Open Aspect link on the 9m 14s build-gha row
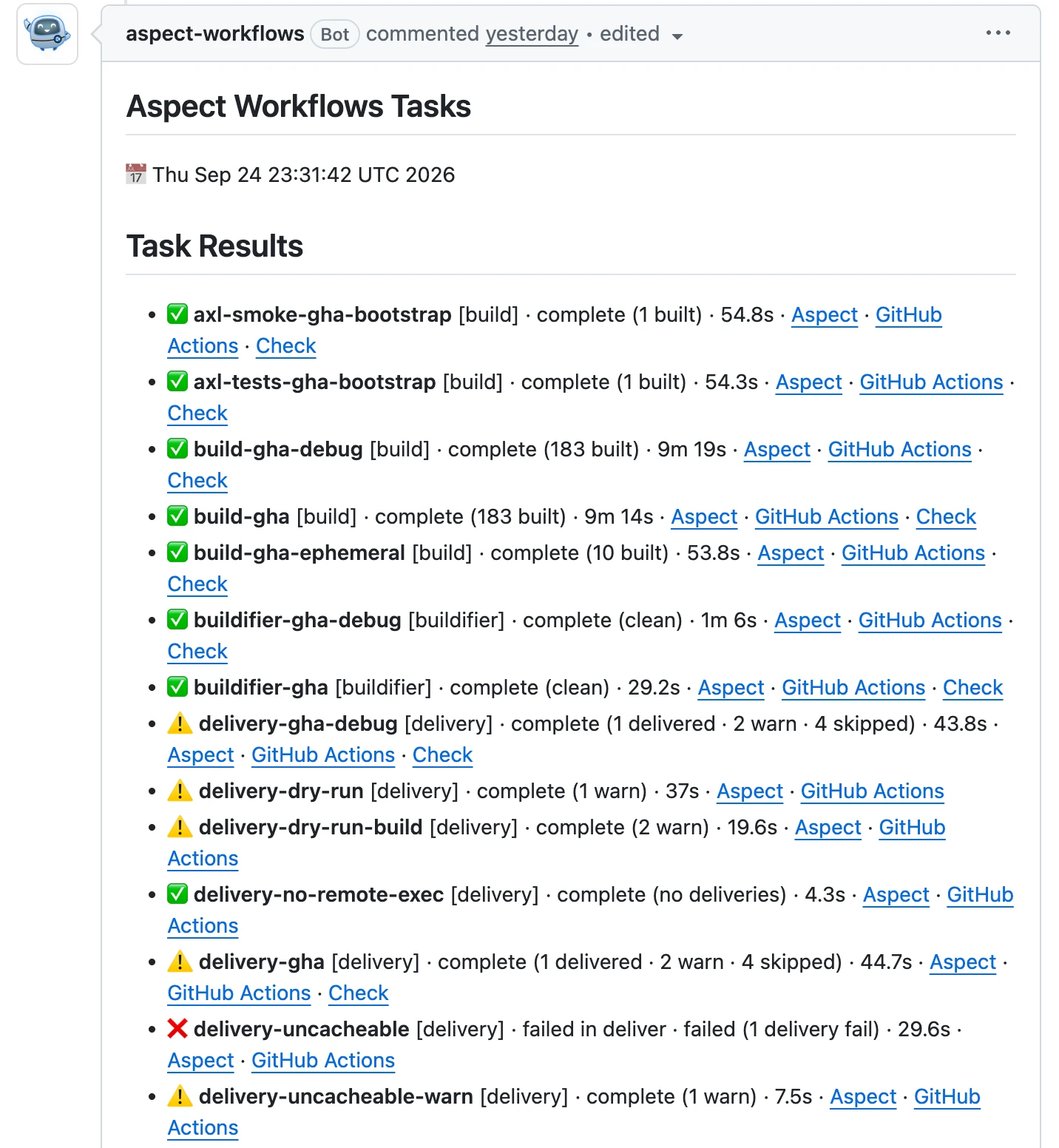The height and width of the screenshot is (1148, 1059). tap(704, 517)
